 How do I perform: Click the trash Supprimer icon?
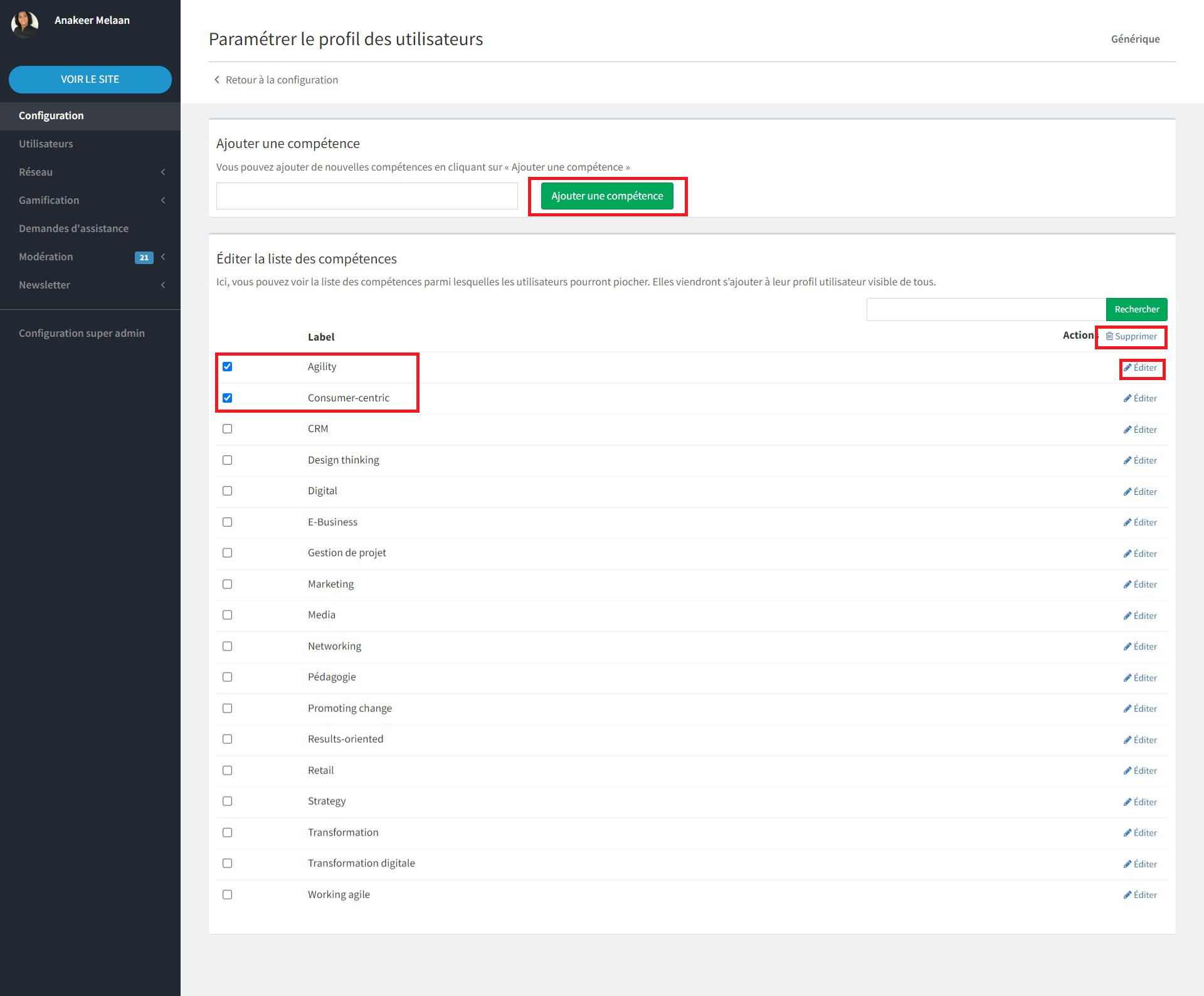point(1109,336)
